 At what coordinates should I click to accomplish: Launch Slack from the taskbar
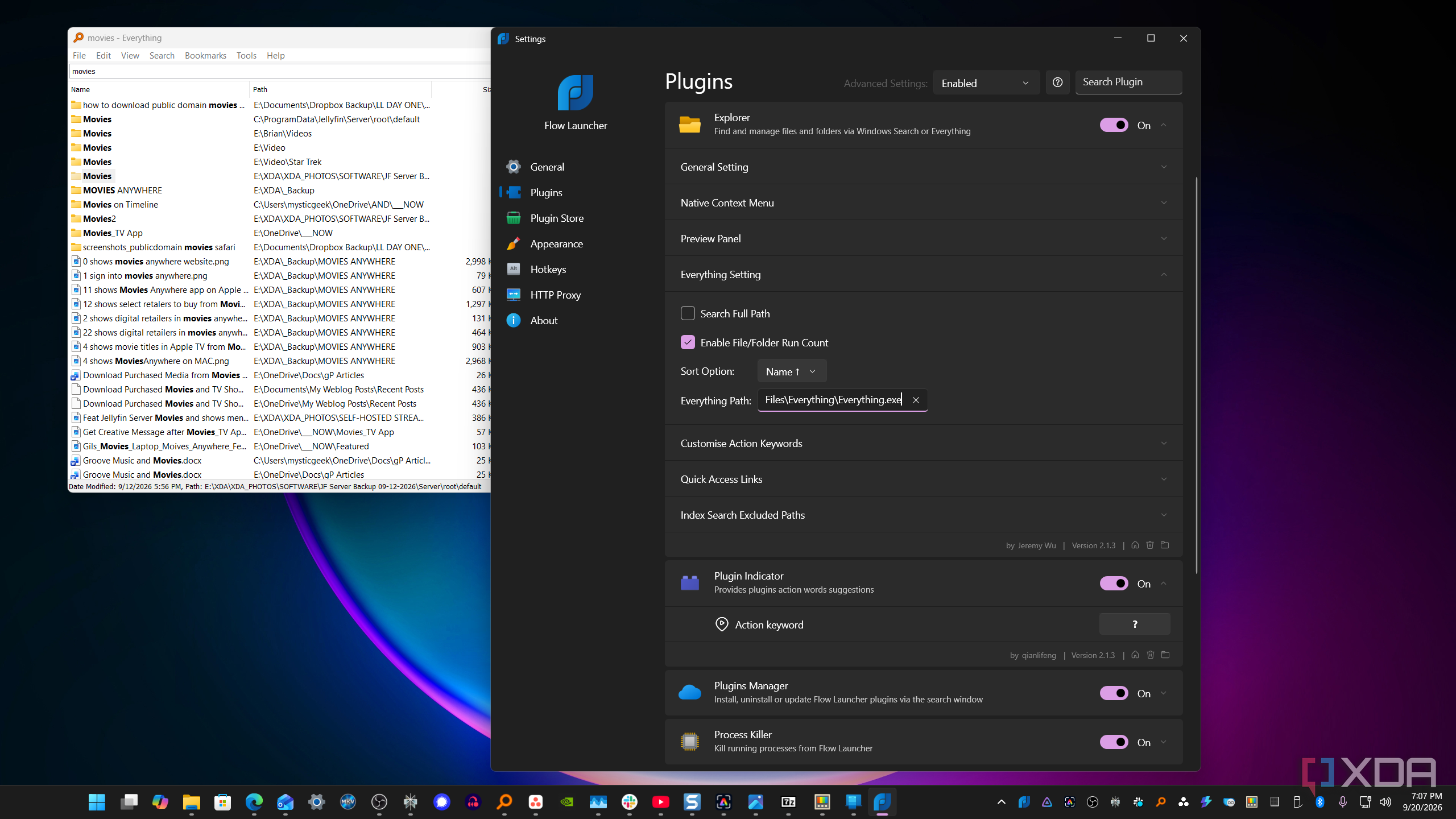pos(630,802)
